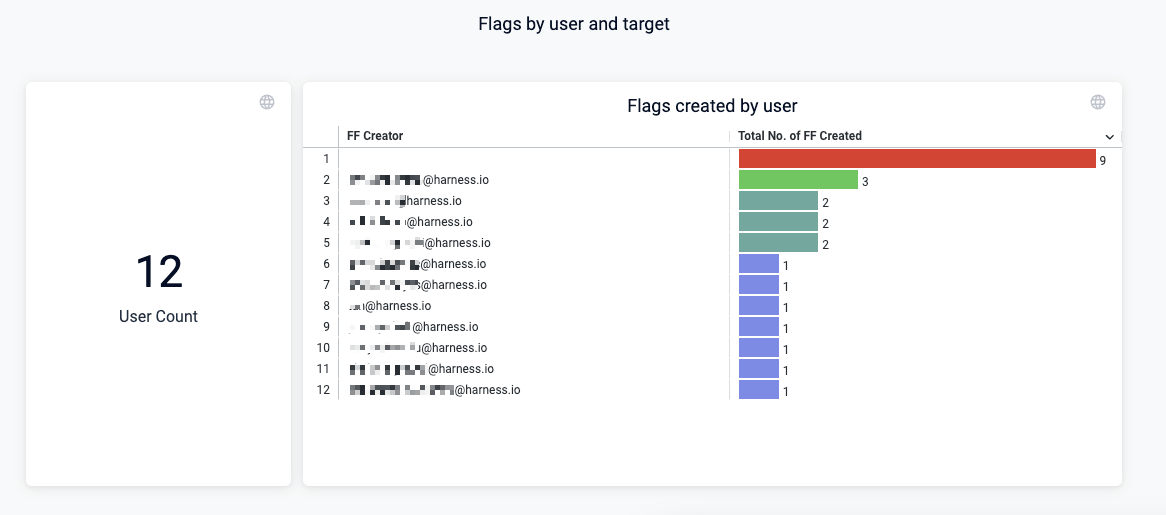
Task: Select the harness.io email in row 8
Action: [x=391, y=306]
